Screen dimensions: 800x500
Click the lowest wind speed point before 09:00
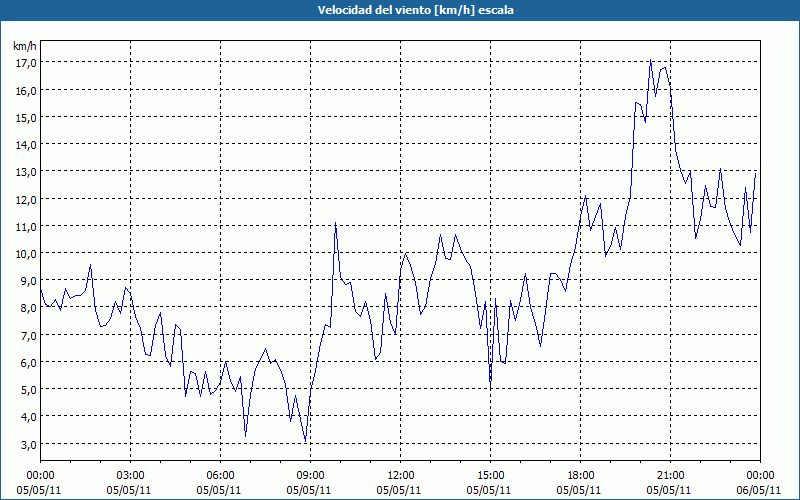(x=306, y=441)
